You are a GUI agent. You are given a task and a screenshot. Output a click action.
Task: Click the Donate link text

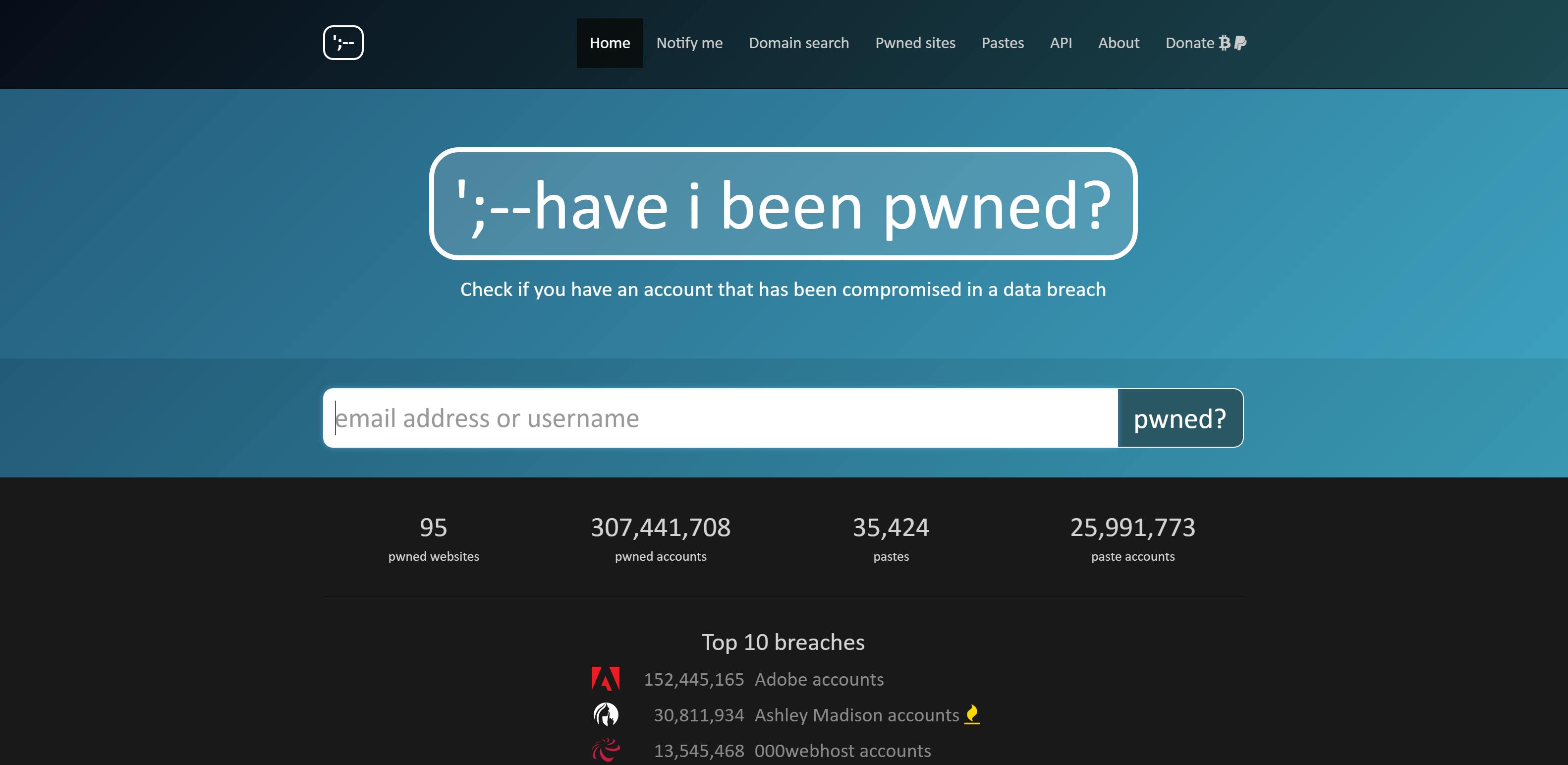pos(1189,43)
